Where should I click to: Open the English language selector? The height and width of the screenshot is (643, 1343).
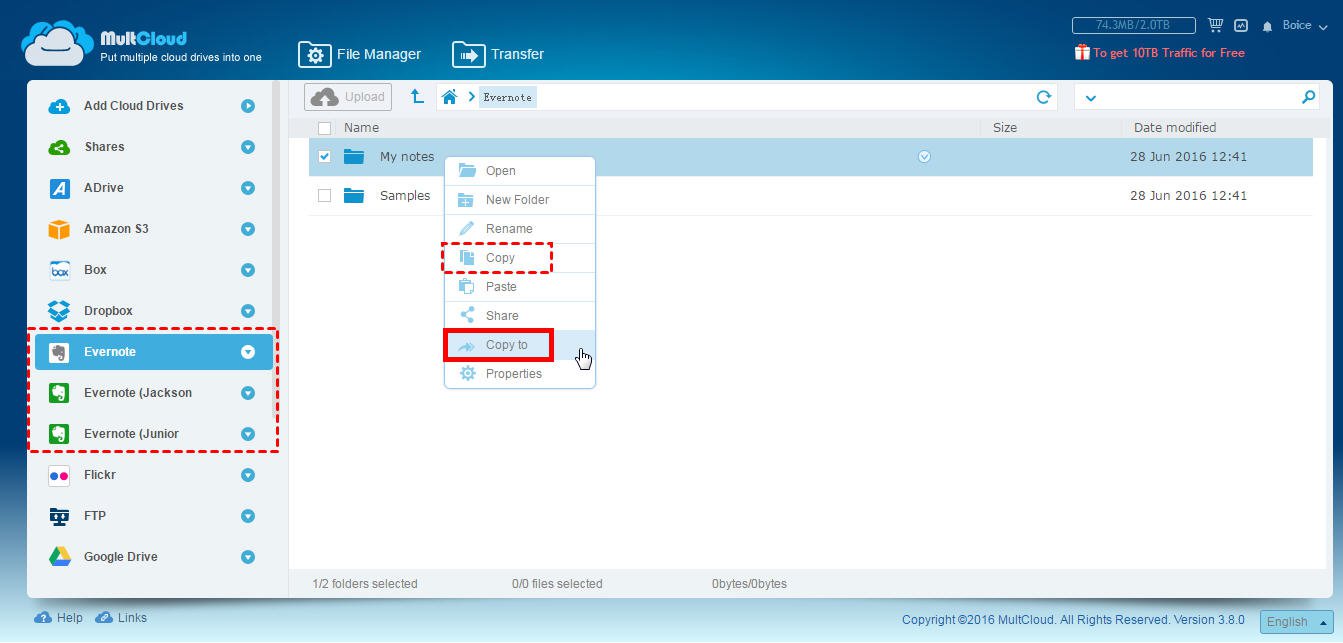[1296, 621]
